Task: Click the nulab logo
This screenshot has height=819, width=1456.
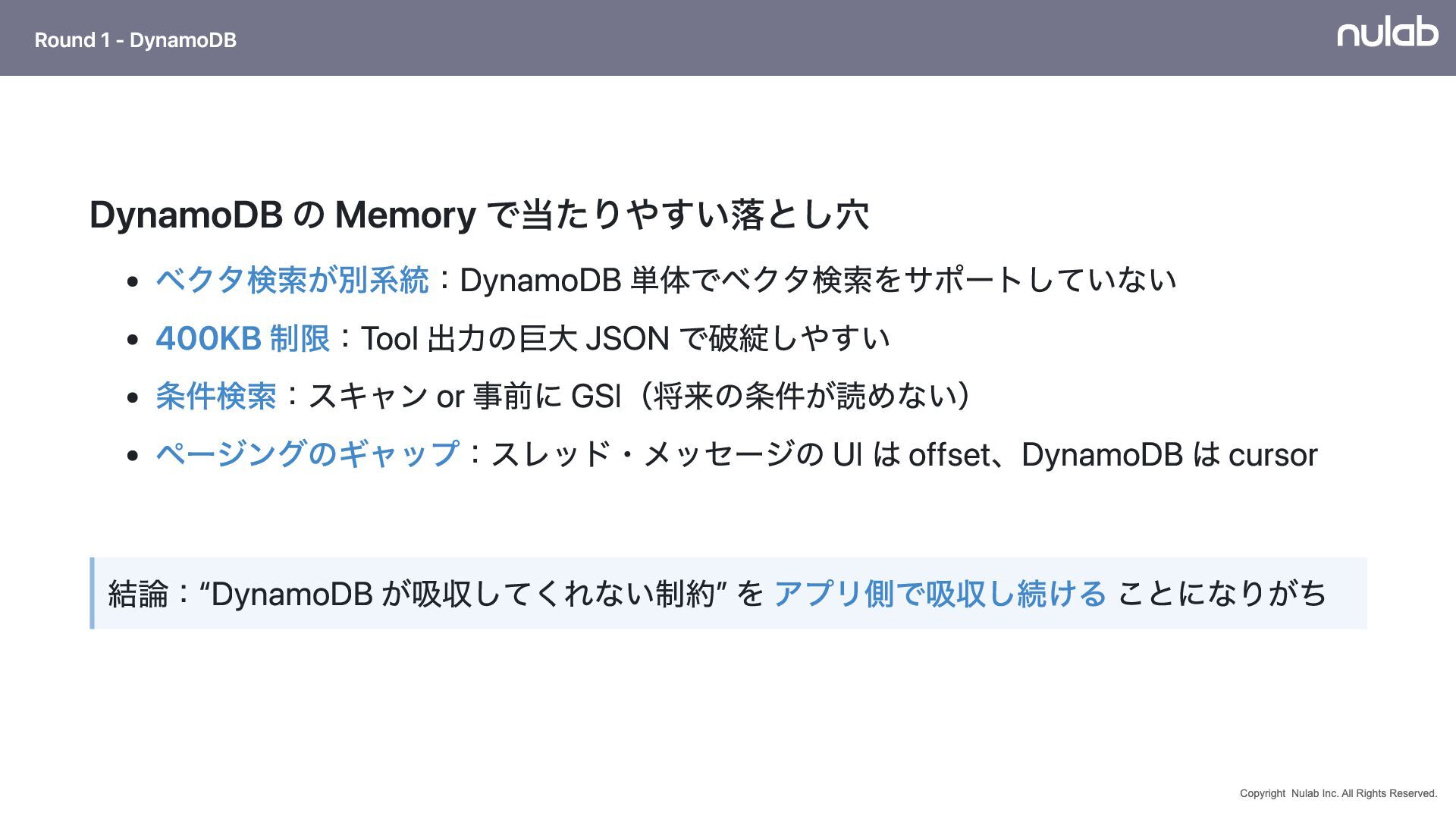Action: tap(1387, 33)
